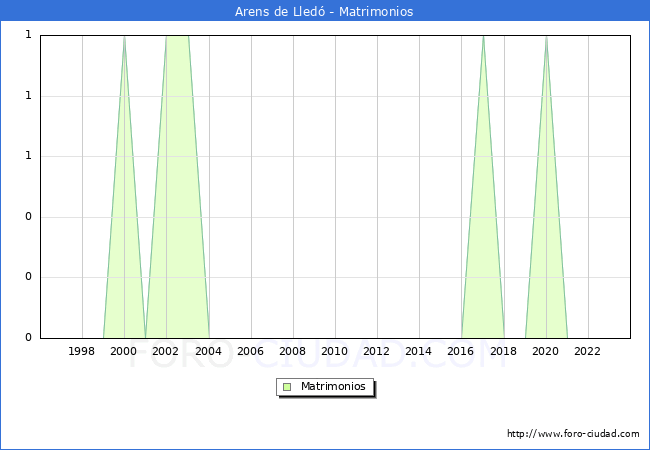The image size is (650, 450).
Task: Select the 2006 x-axis label
Action: (250, 351)
